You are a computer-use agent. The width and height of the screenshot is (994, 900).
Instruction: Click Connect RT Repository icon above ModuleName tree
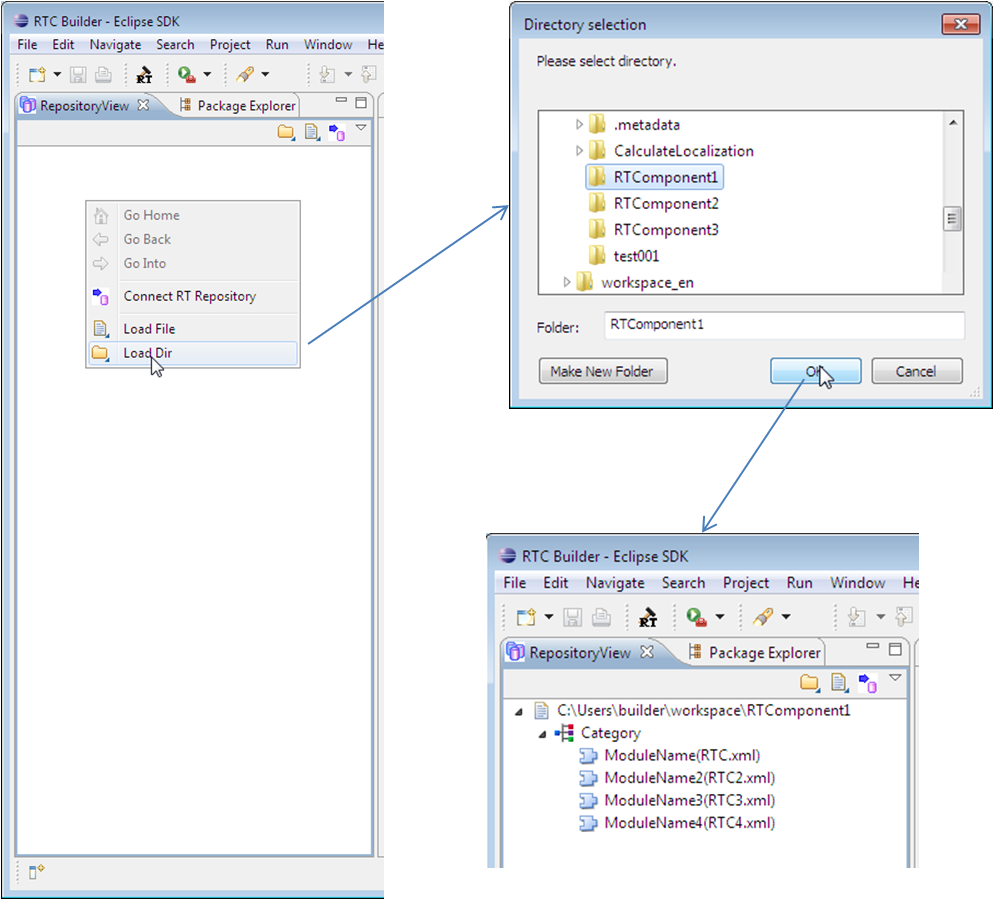pyautogui.click(x=868, y=683)
